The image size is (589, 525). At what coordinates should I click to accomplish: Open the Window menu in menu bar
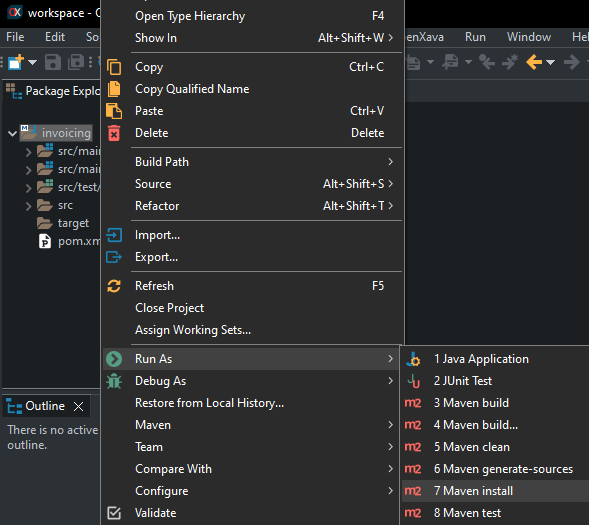pos(529,37)
